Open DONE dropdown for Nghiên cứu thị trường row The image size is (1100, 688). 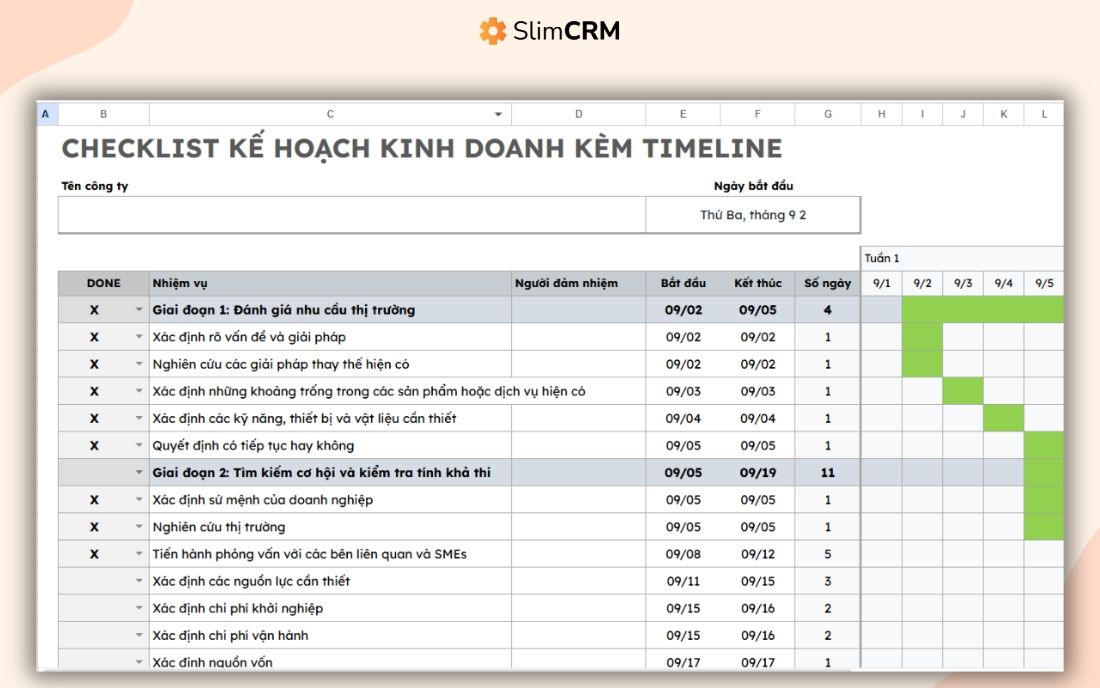coord(139,527)
